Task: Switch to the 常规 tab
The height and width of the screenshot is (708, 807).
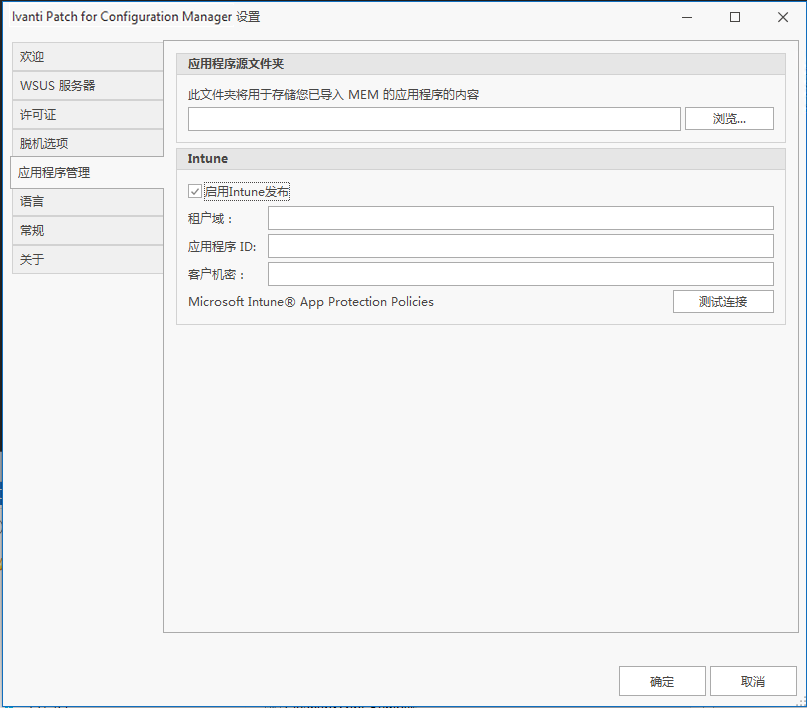Action: tap(87, 231)
